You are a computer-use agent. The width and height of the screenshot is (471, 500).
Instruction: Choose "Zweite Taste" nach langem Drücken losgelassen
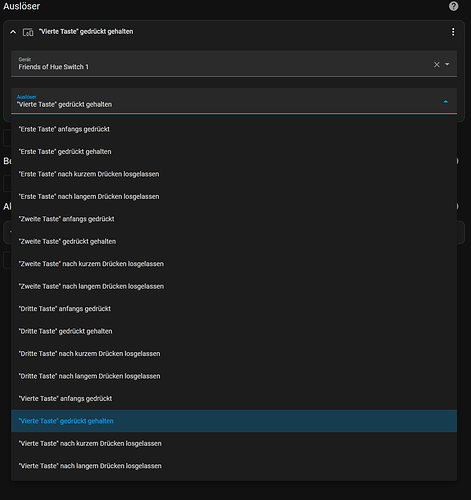[x=234, y=286]
